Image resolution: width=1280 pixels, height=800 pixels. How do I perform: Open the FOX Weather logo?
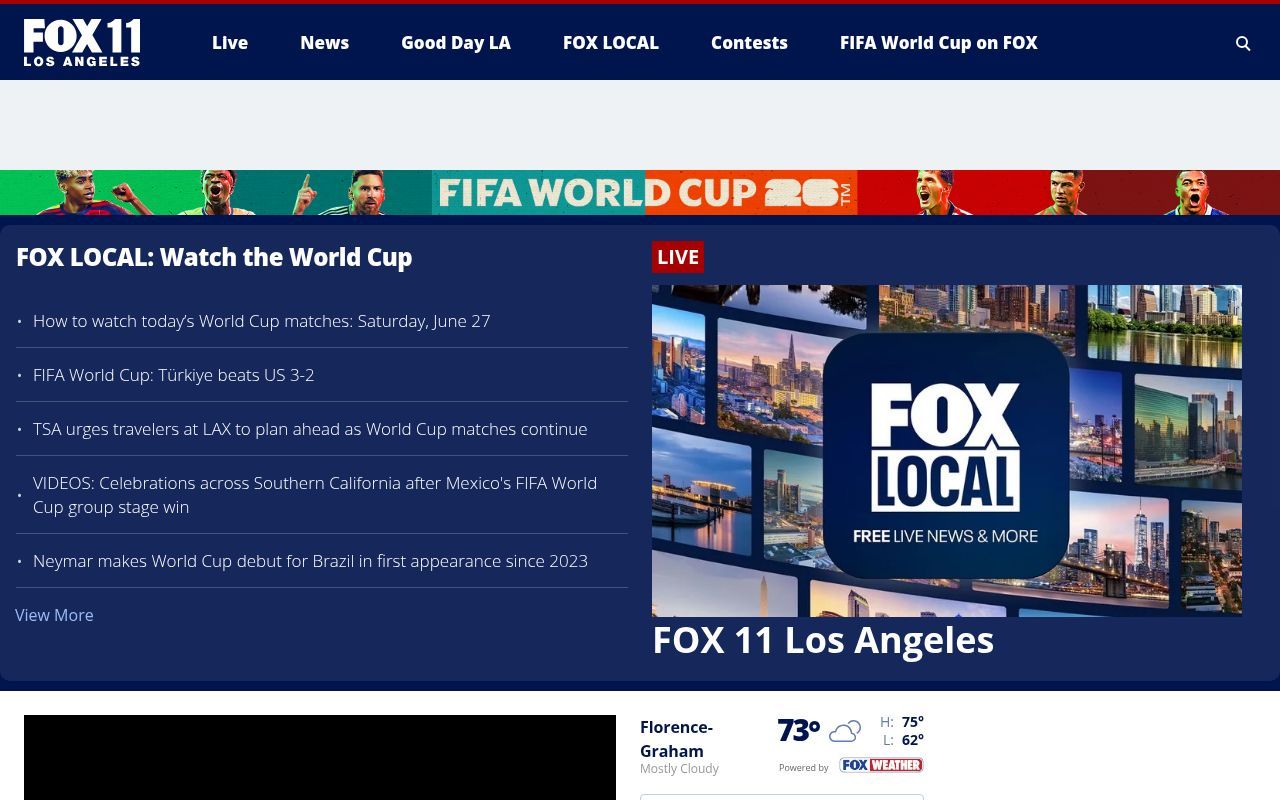tap(881, 765)
